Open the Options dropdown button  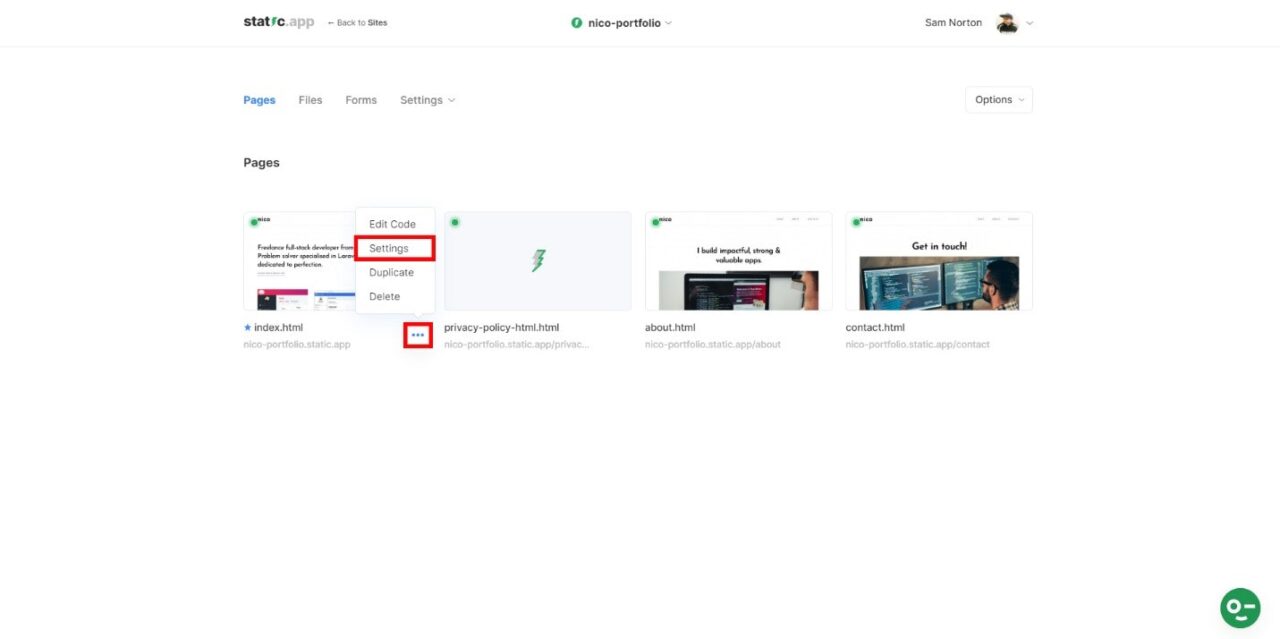point(999,100)
